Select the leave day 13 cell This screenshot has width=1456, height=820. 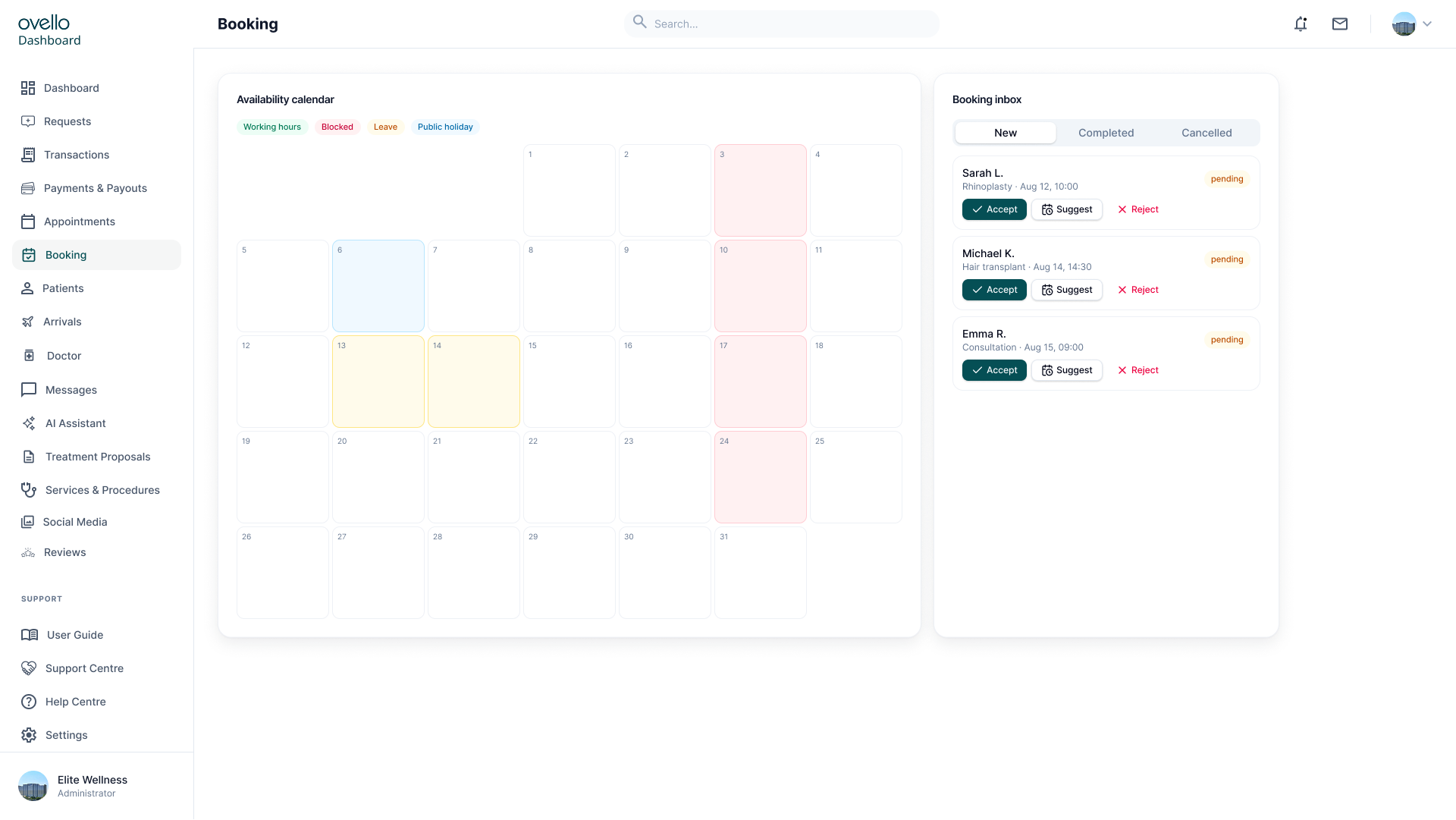tap(378, 382)
